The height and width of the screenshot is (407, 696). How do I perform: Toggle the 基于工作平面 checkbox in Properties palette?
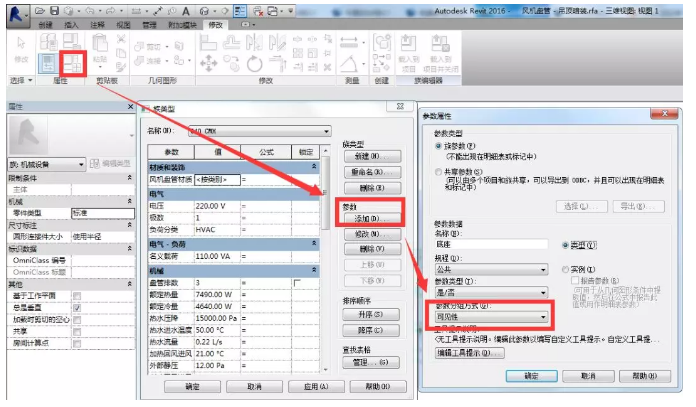coord(77,296)
